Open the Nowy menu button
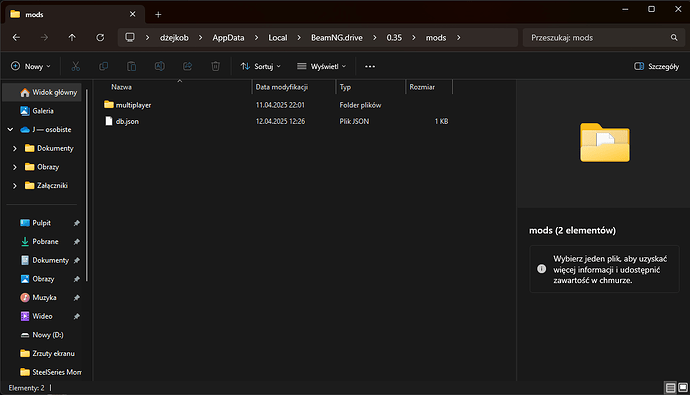The width and height of the screenshot is (690, 395). click(x=30, y=66)
